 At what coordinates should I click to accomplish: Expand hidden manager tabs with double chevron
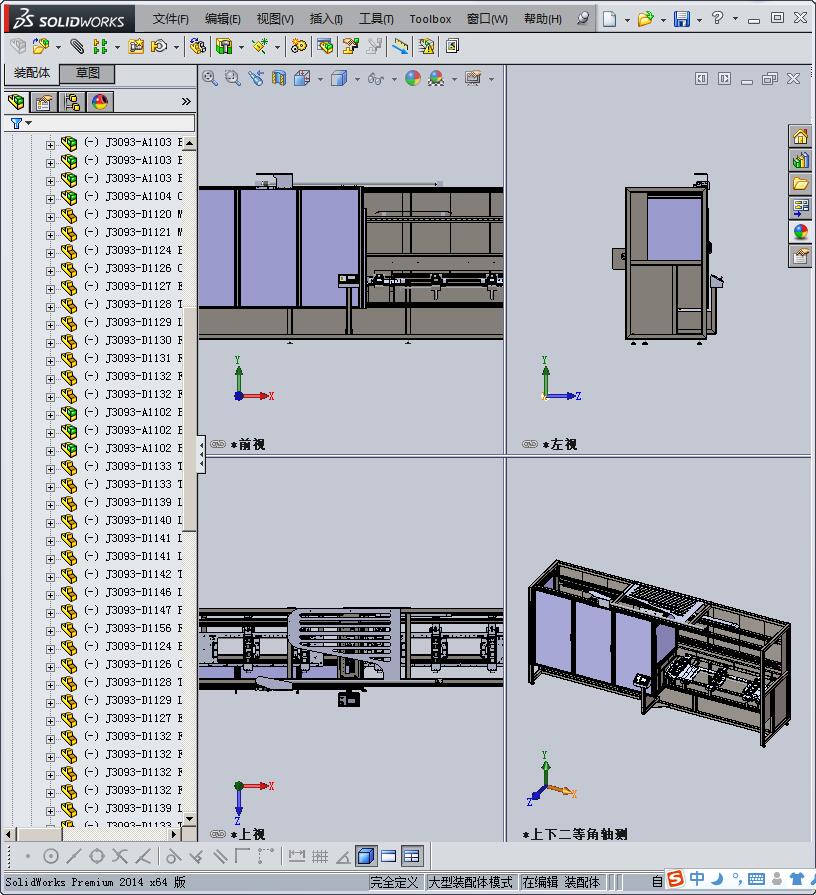[x=186, y=102]
